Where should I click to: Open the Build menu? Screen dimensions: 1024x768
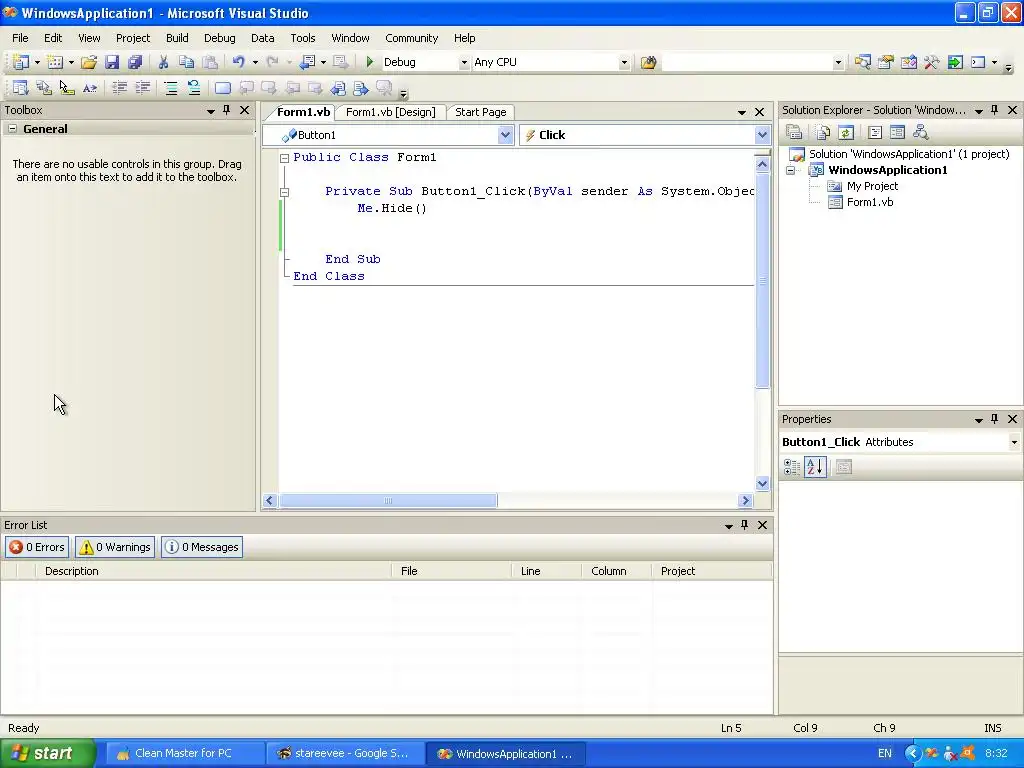(x=177, y=38)
